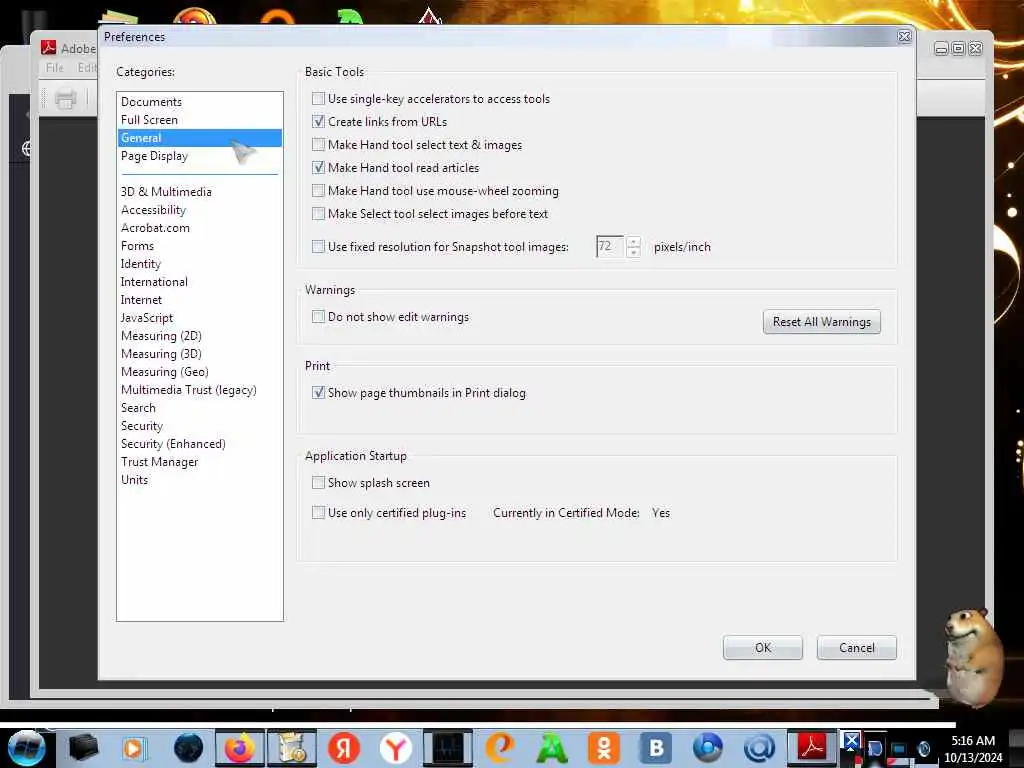
Task: Click the black folder taskbar icon
Action: coord(83,748)
